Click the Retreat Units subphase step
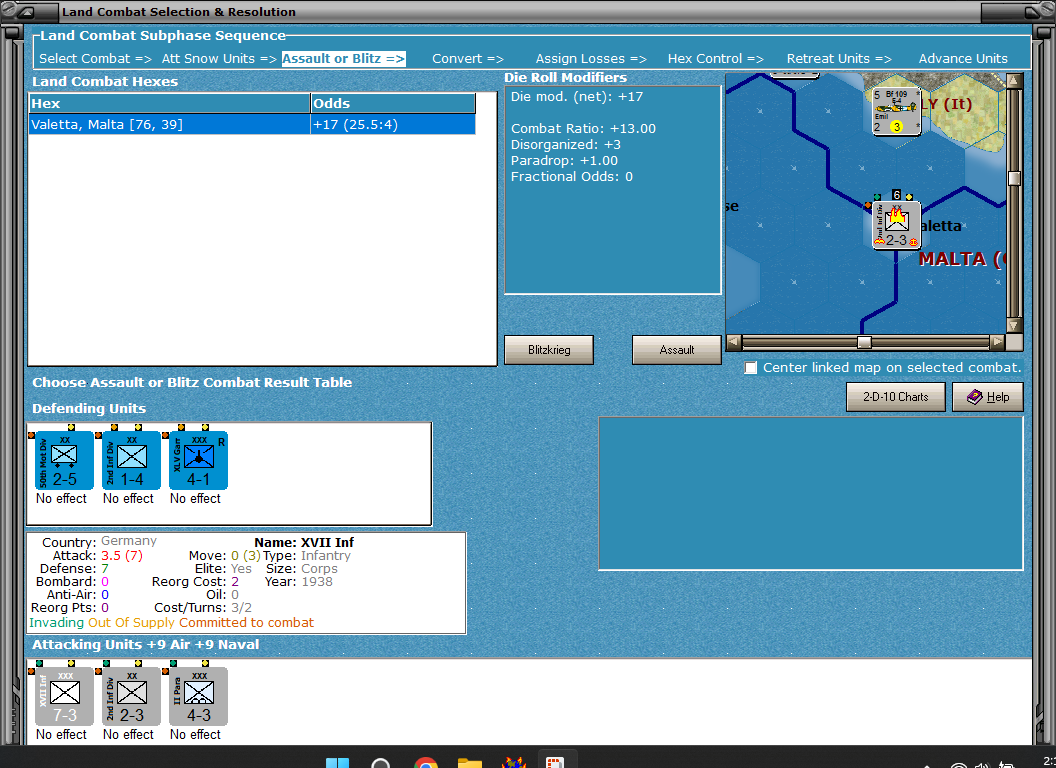1056x768 pixels. click(838, 59)
